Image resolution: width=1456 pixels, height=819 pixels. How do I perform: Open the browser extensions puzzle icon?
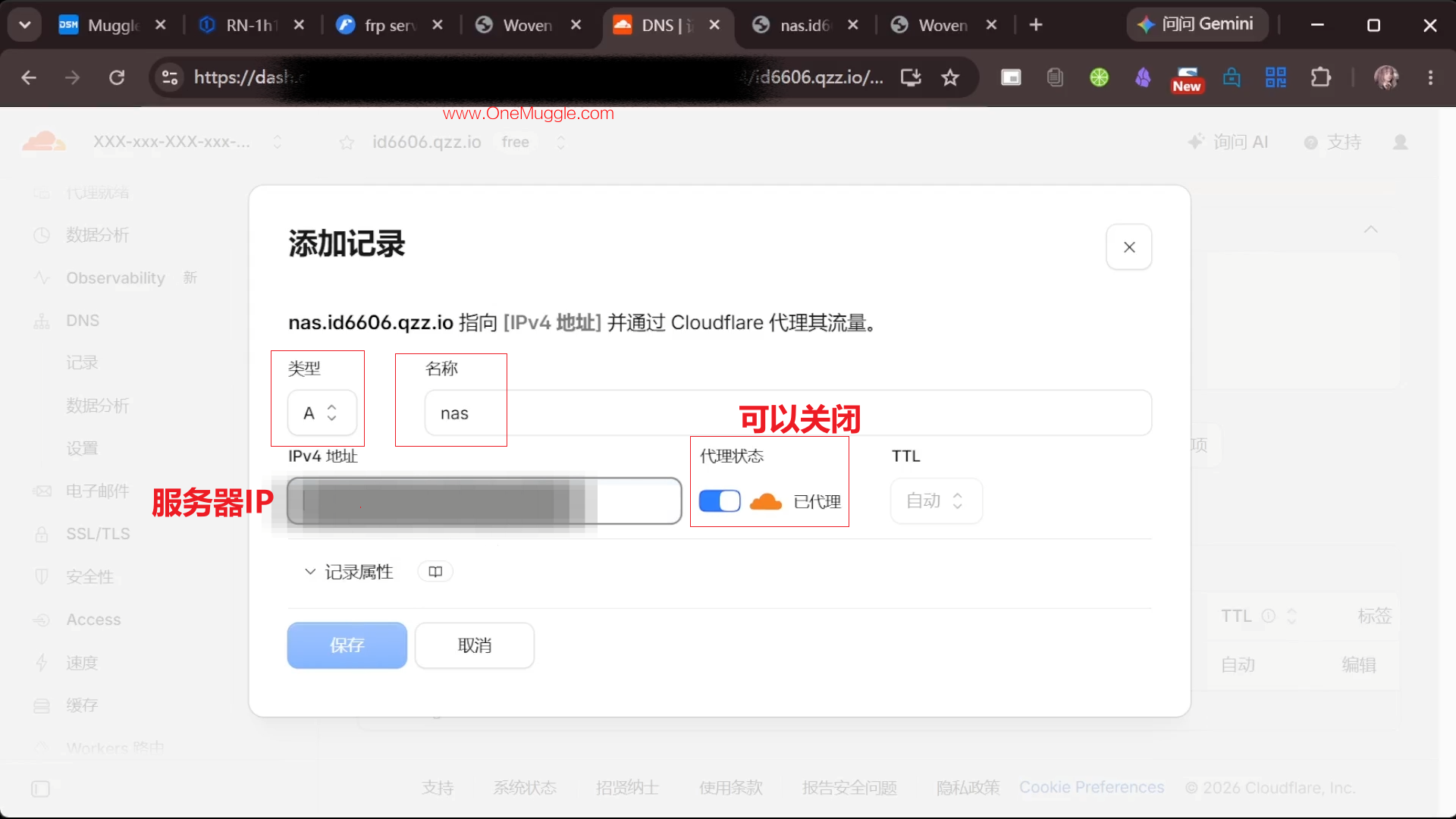(1320, 77)
